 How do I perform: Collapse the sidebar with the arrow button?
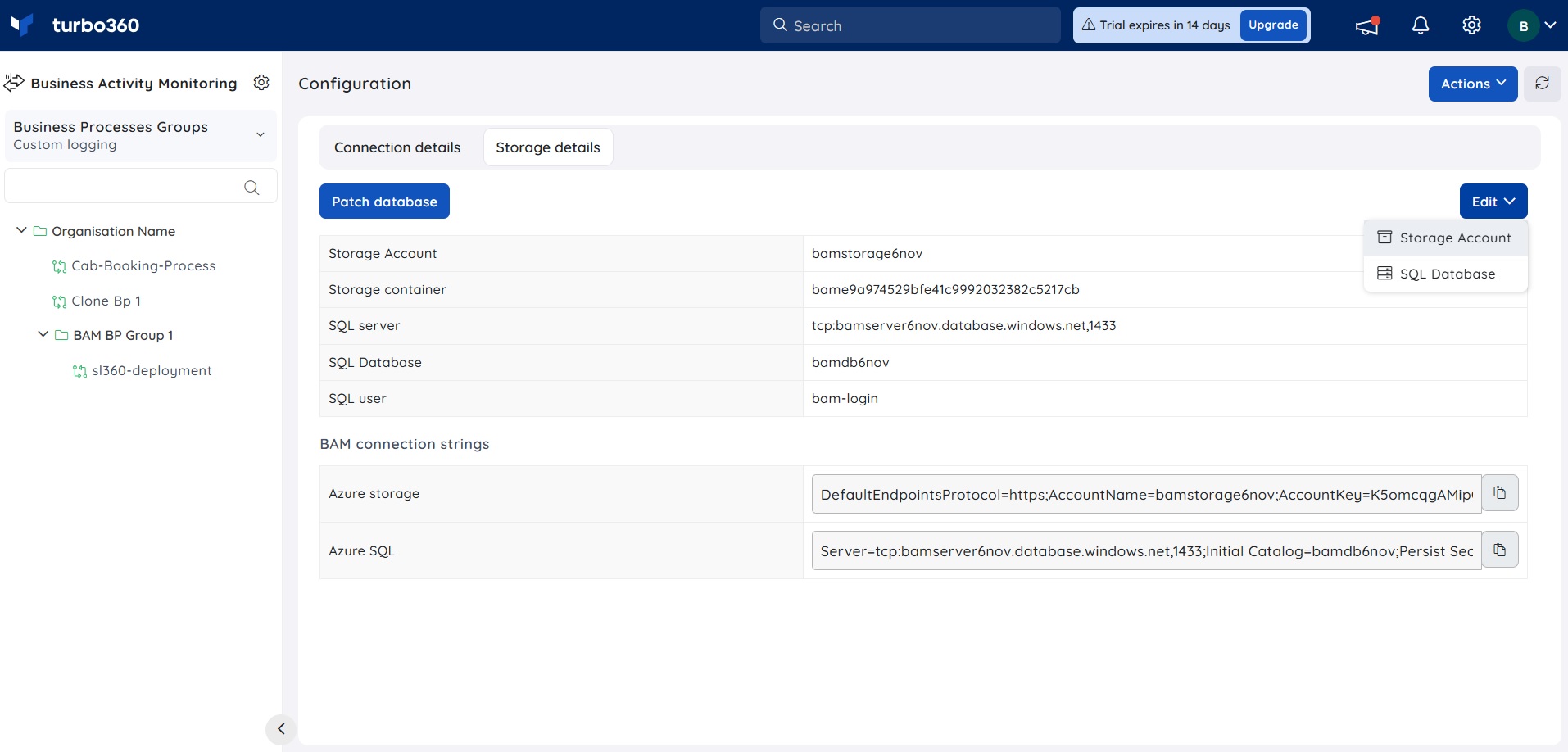click(281, 729)
